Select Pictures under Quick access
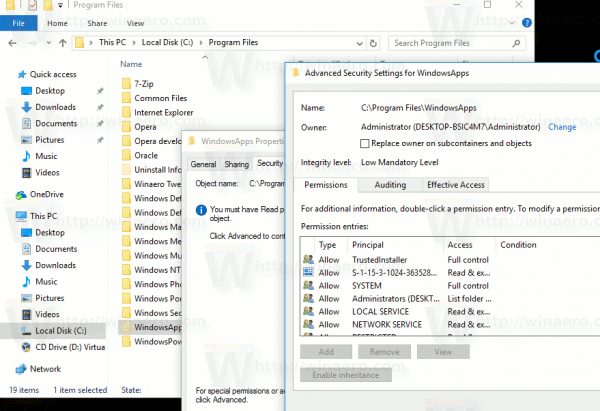 (50, 140)
